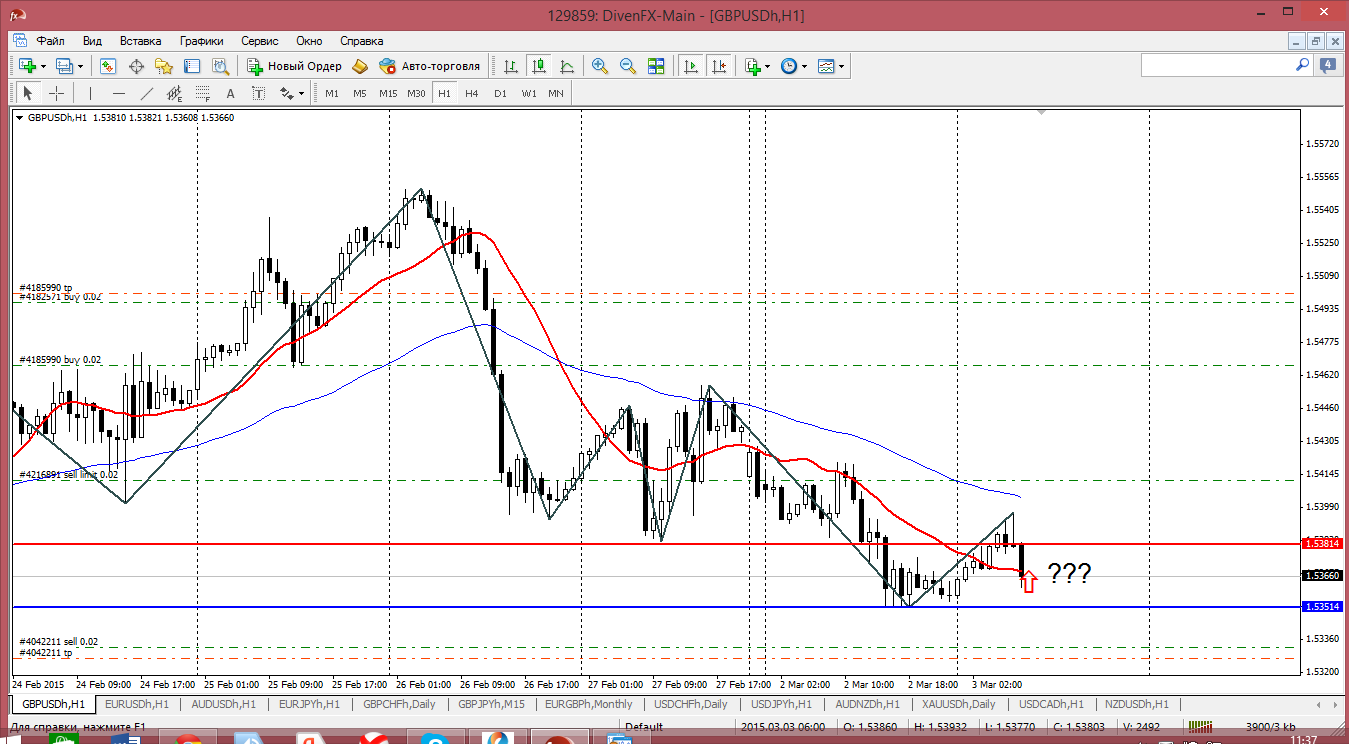The width and height of the screenshot is (1353, 744).
Task: Select the Fibonacci retracement tool
Action: tap(204, 93)
